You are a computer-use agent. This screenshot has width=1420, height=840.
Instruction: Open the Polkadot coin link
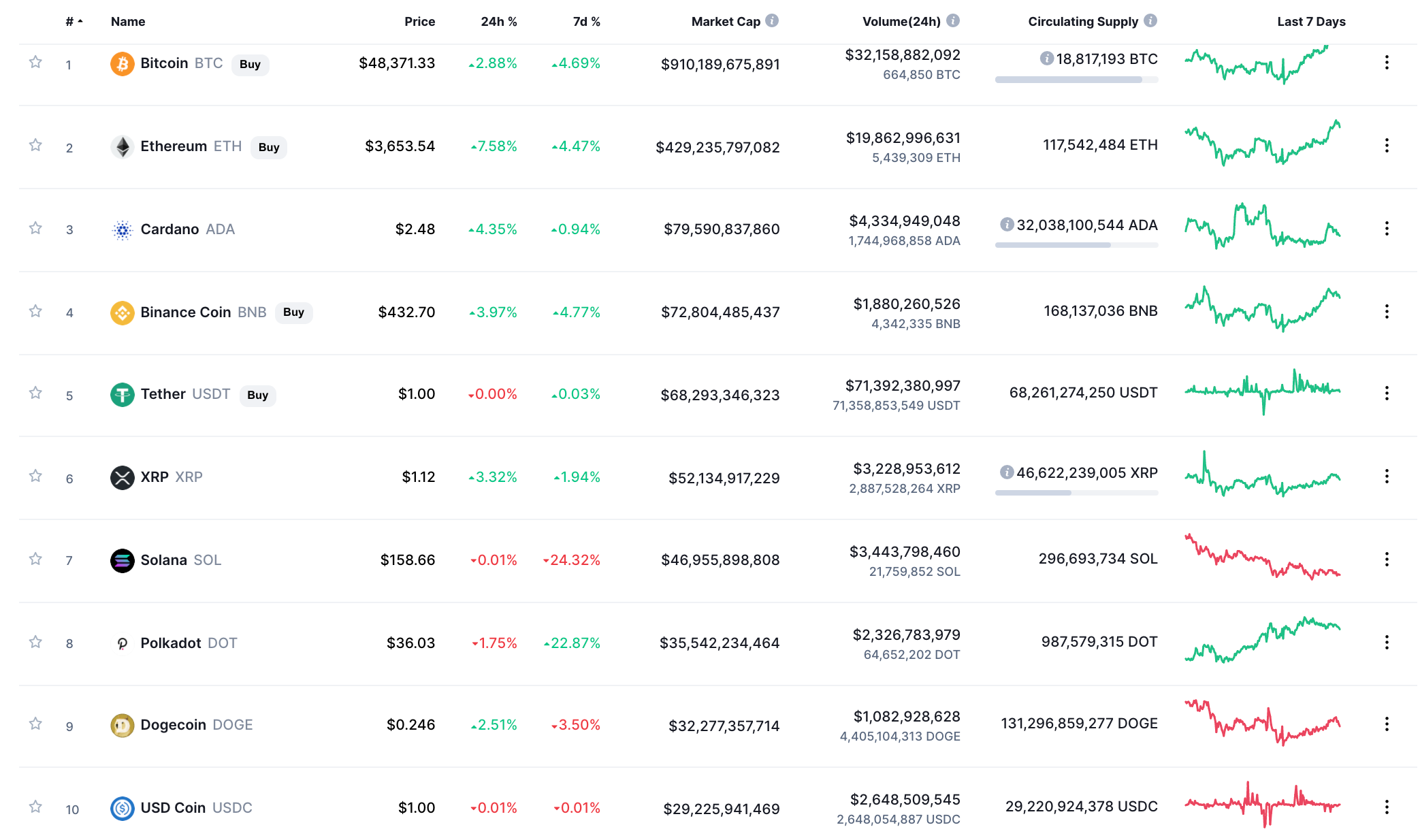click(x=170, y=643)
